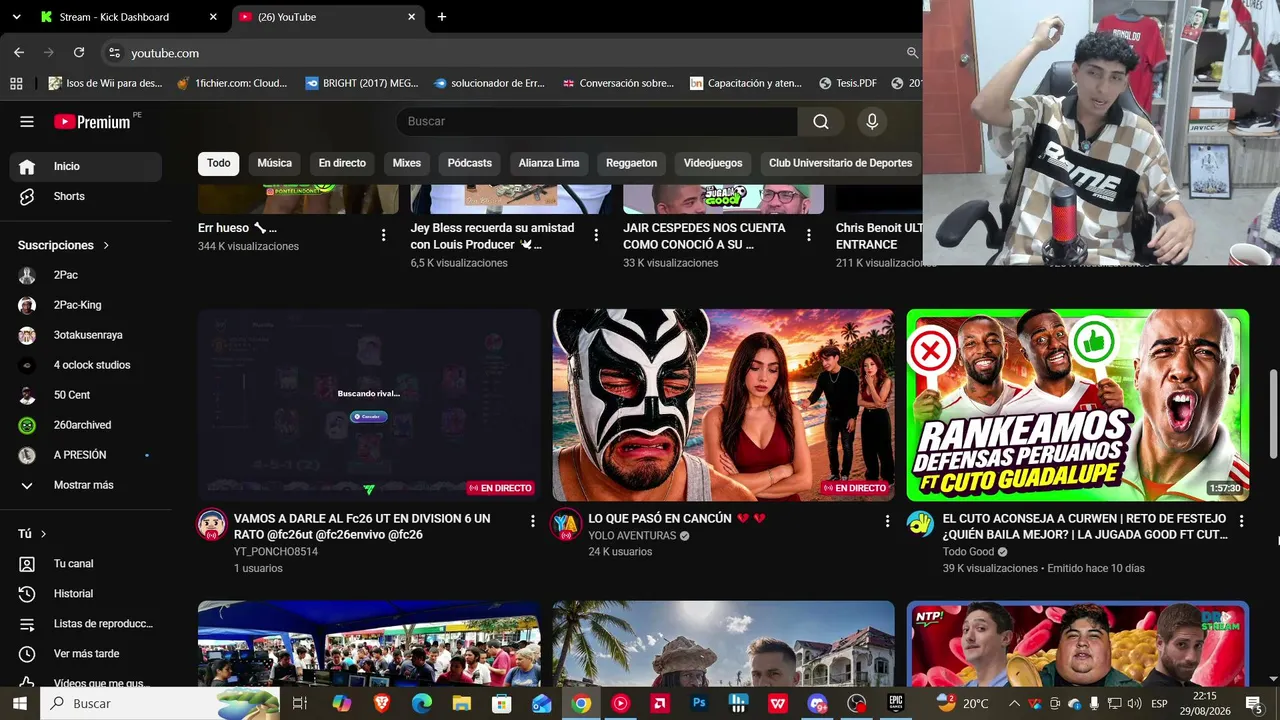This screenshot has height=720, width=1280.
Task: Open options for the Jey Bless video
Action: point(597,236)
